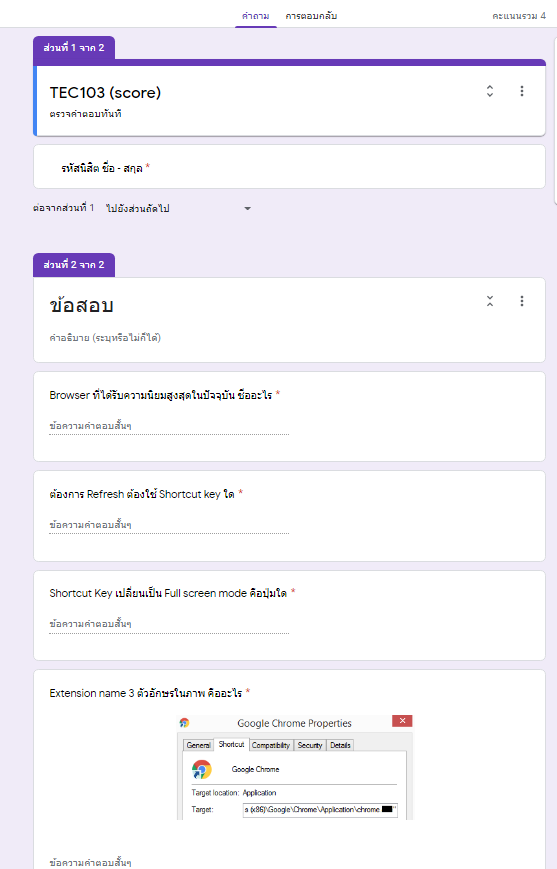Click answer field under Full screen mode question

click(169, 624)
